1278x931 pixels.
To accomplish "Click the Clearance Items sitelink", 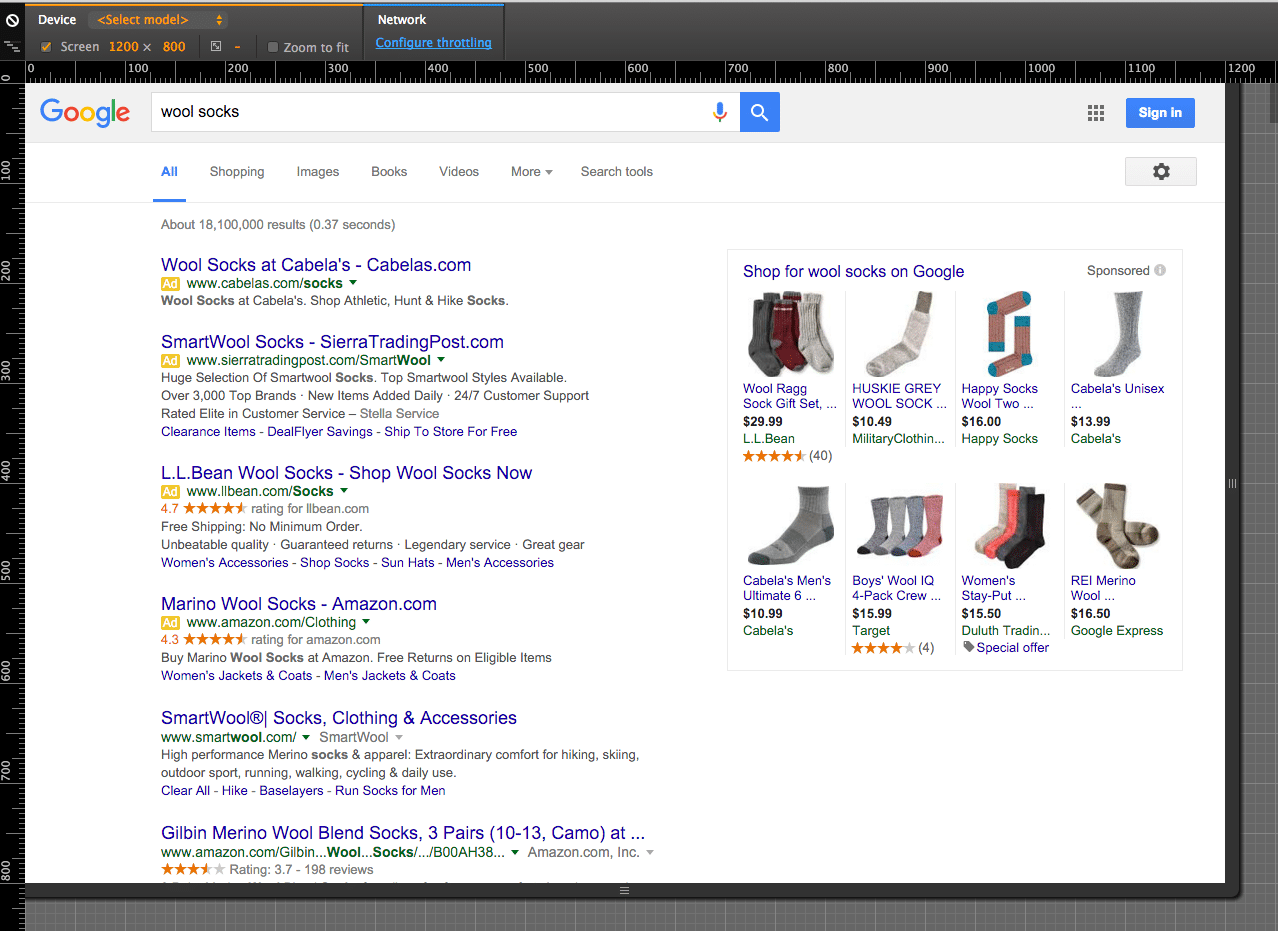I will (x=208, y=432).
